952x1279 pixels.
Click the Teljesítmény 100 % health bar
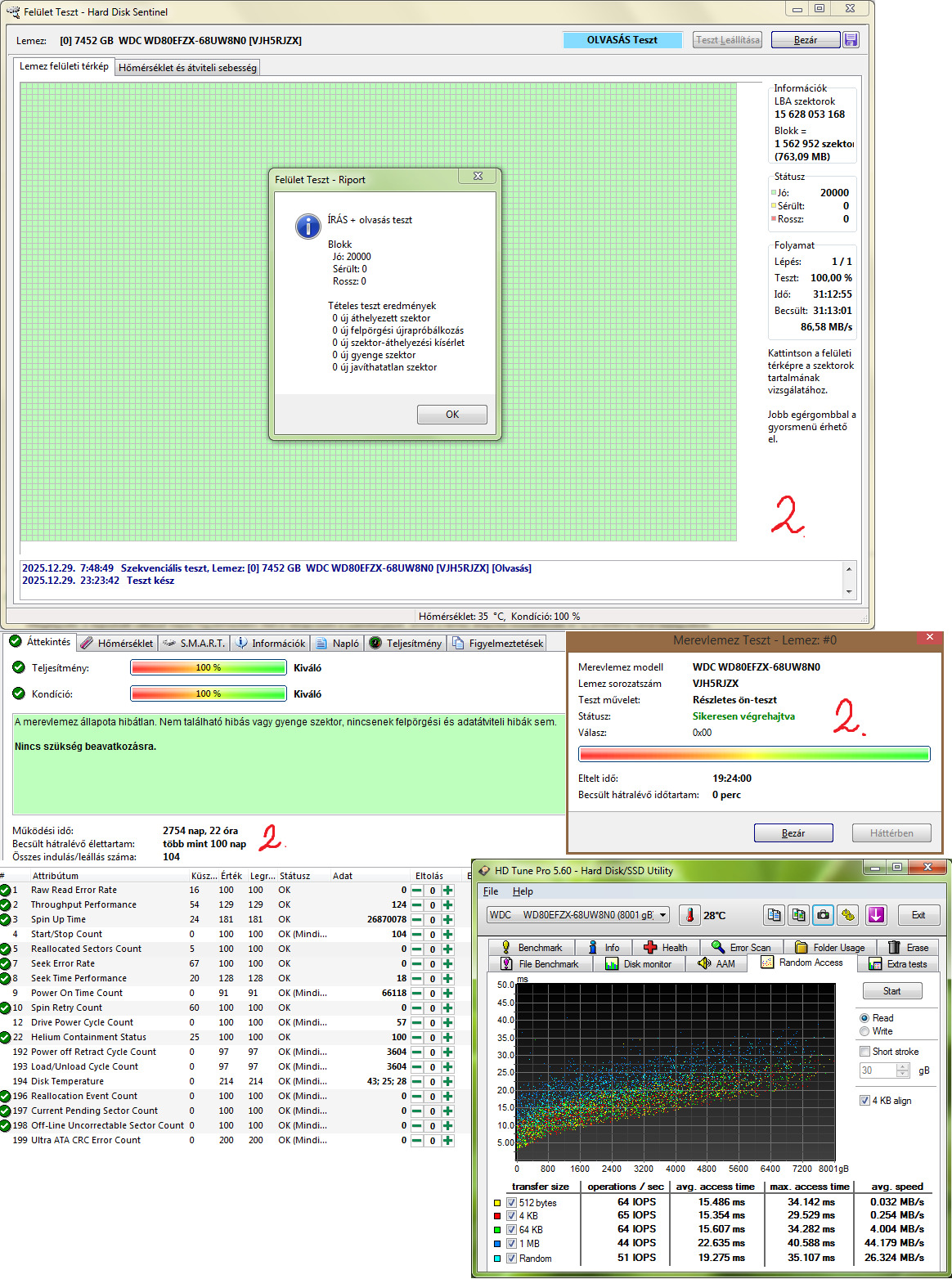tap(209, 668)
